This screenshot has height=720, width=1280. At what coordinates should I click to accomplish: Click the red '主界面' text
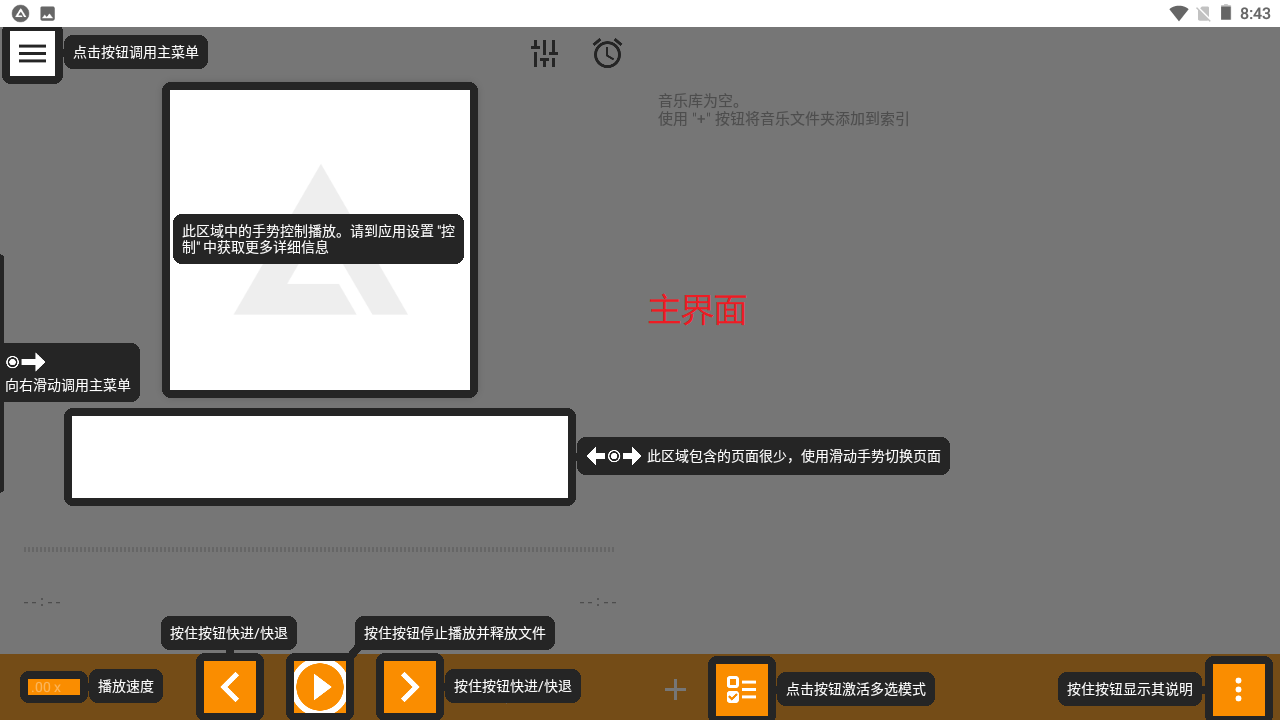coord(697,310)
